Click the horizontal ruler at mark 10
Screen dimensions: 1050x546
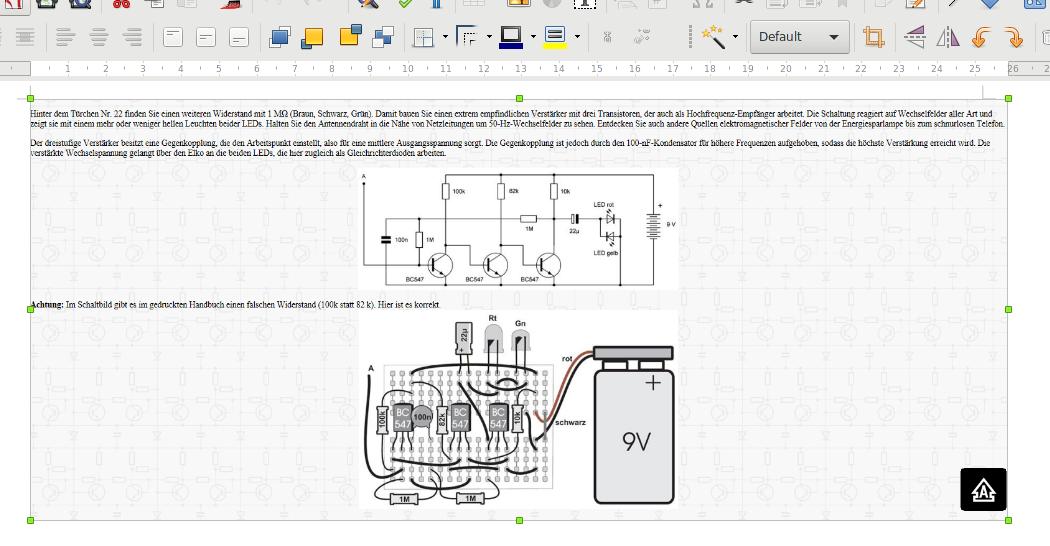pyautogui.click(x=407, y=68)
